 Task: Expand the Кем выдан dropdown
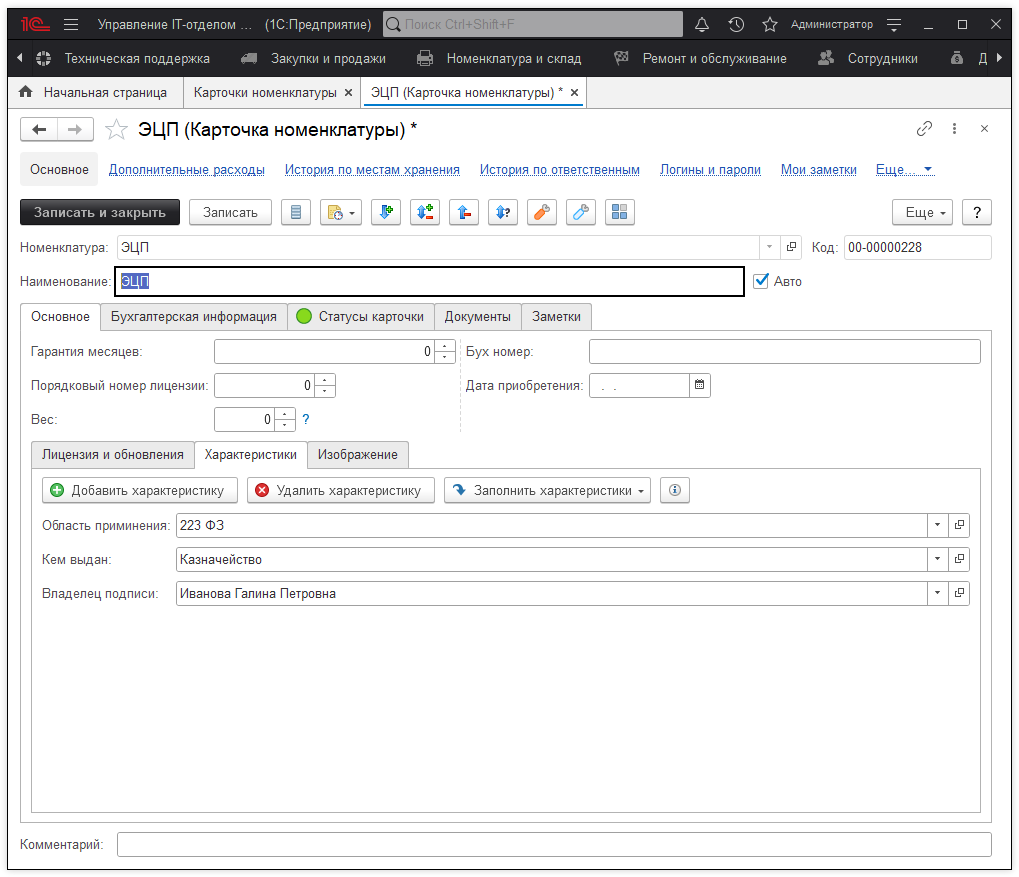(937, 559)
